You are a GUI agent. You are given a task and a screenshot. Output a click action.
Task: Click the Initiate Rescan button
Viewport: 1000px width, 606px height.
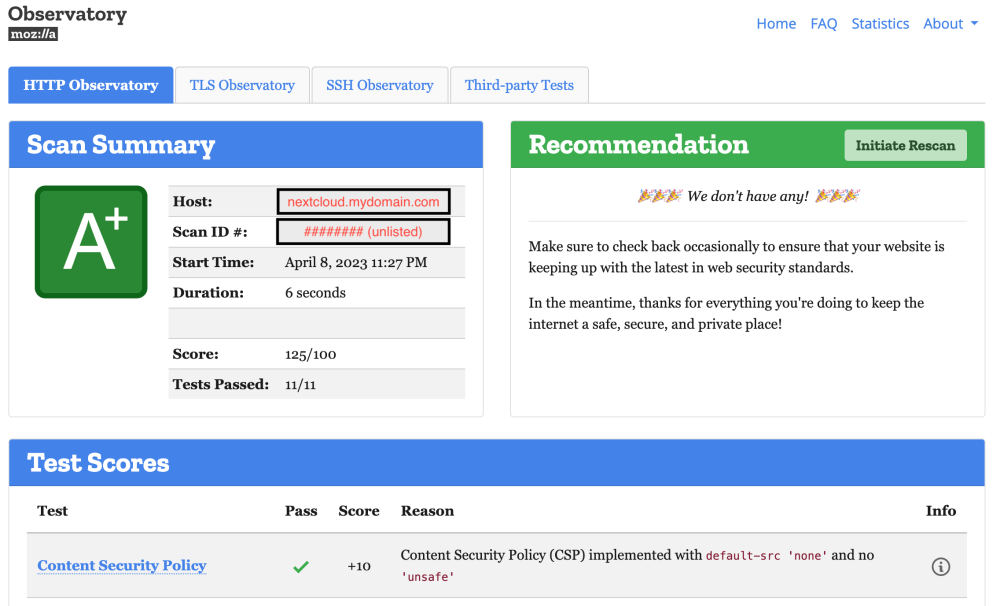[905, 145]
